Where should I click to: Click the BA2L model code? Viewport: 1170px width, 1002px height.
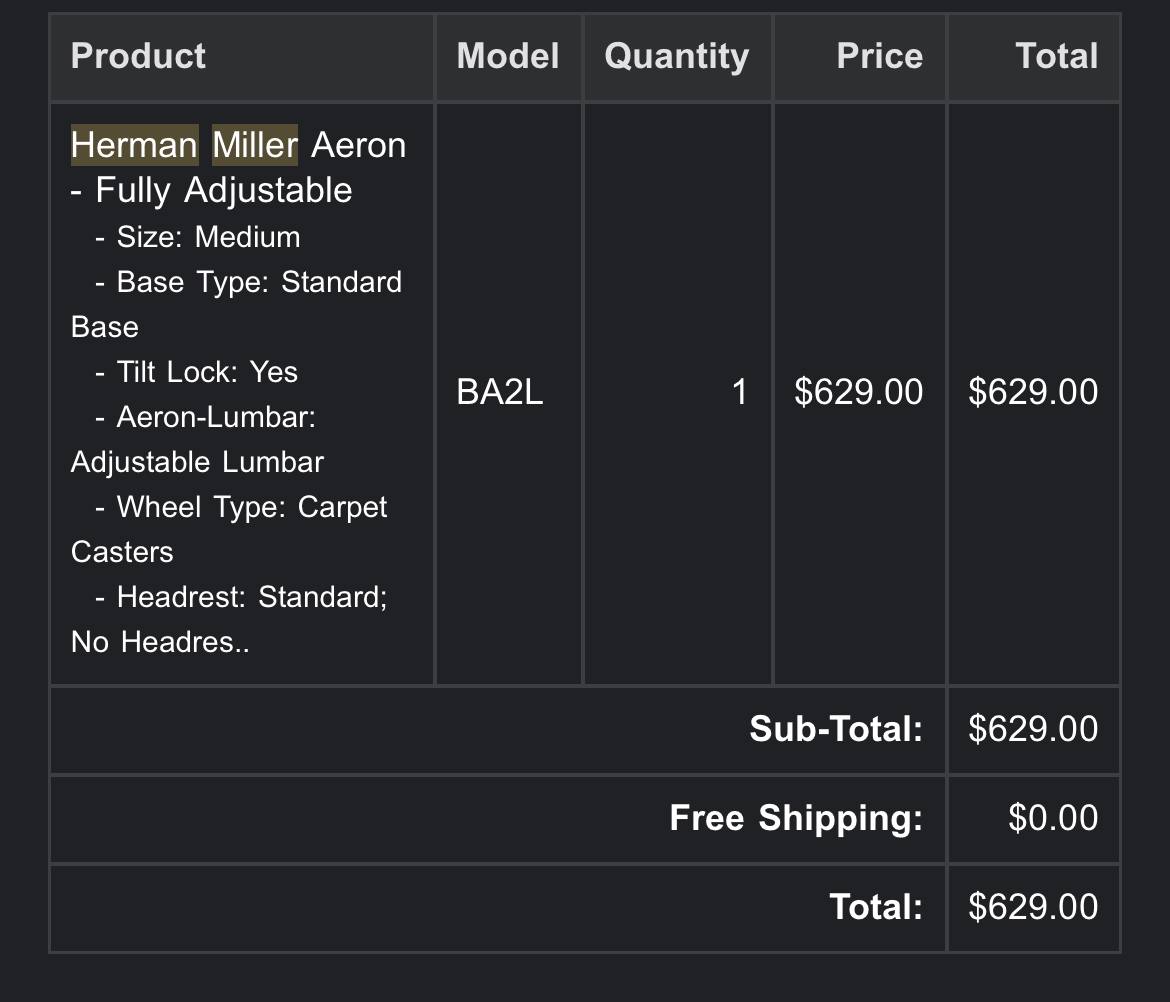500,392
